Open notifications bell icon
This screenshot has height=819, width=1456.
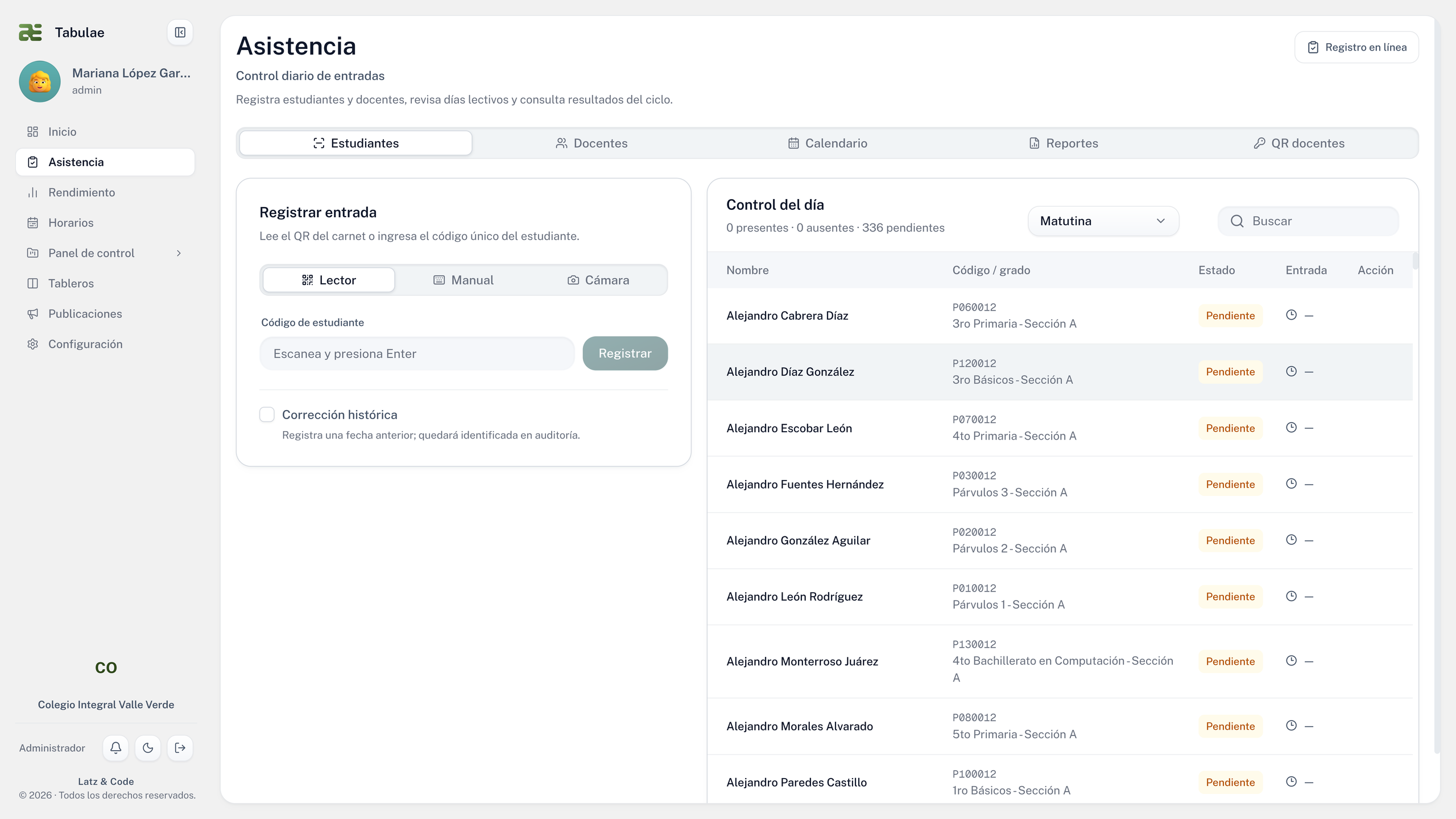[x=115, y=748]
